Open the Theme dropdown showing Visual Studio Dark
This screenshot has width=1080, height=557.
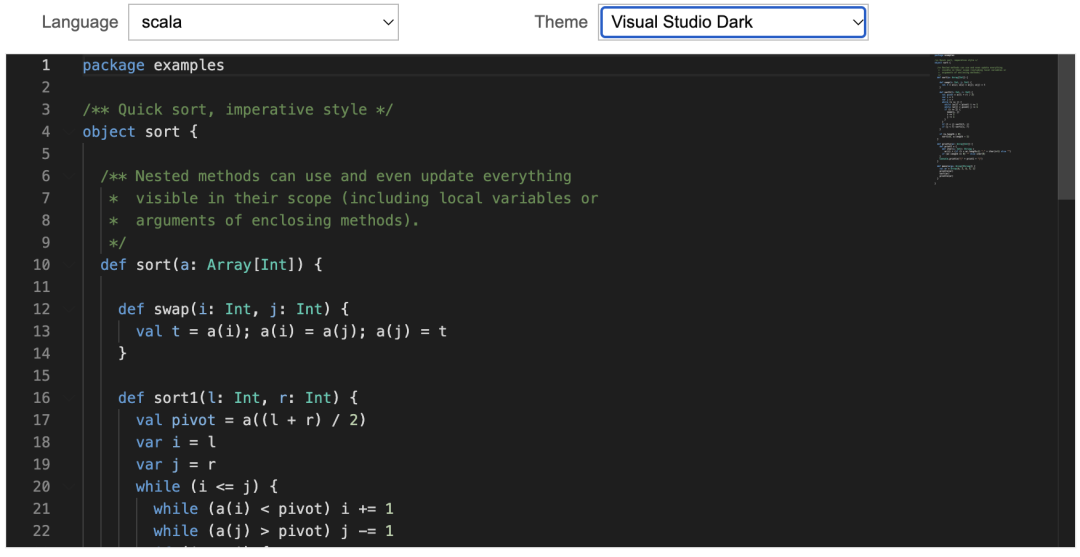click(732, 22)
